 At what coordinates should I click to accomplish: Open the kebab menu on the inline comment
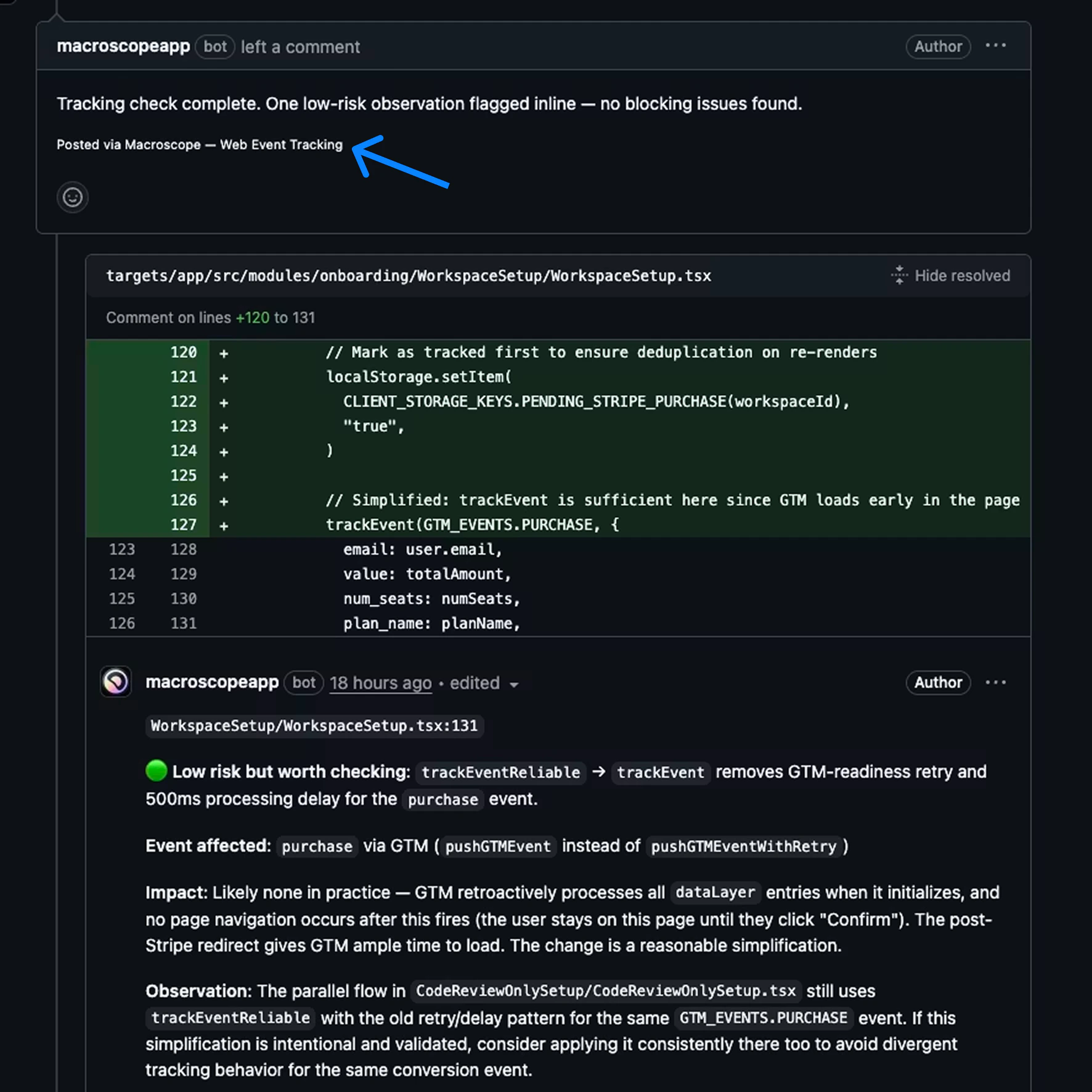click(995, 682)
